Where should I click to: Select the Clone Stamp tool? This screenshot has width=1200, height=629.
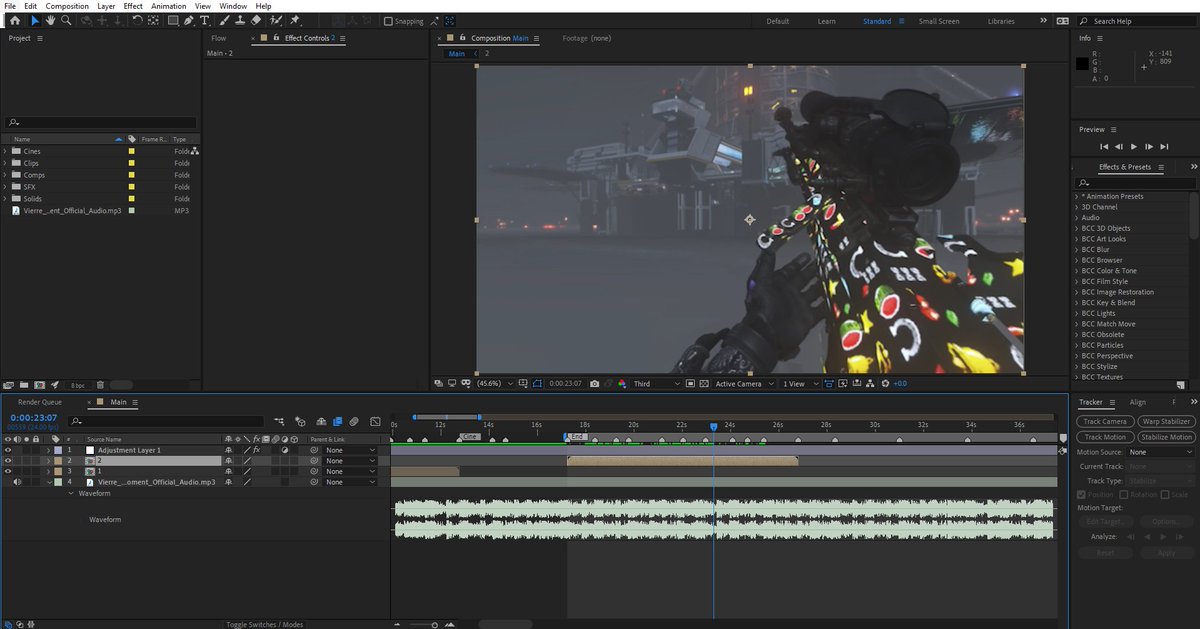coord(239,20)
